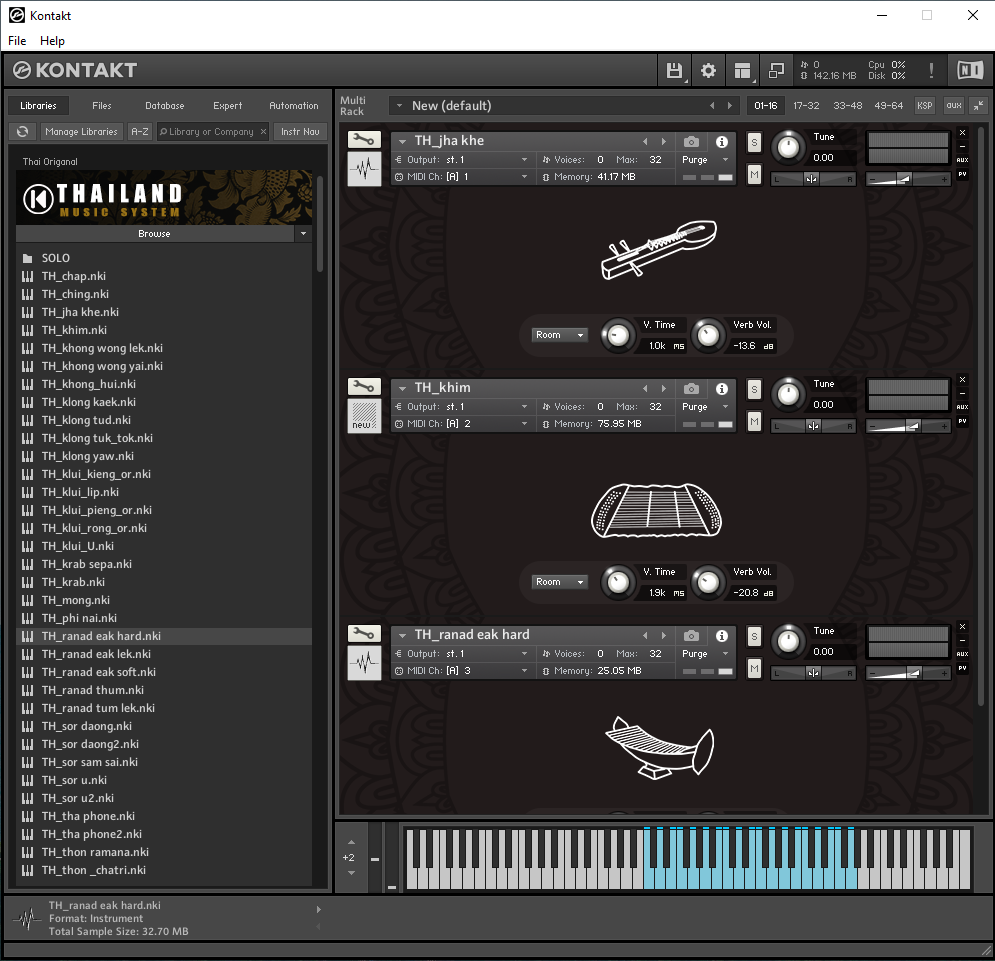The width and height of the screenshot is (995, 961).
Task: Click the rack minimize arrows icon
Action: 979,106
